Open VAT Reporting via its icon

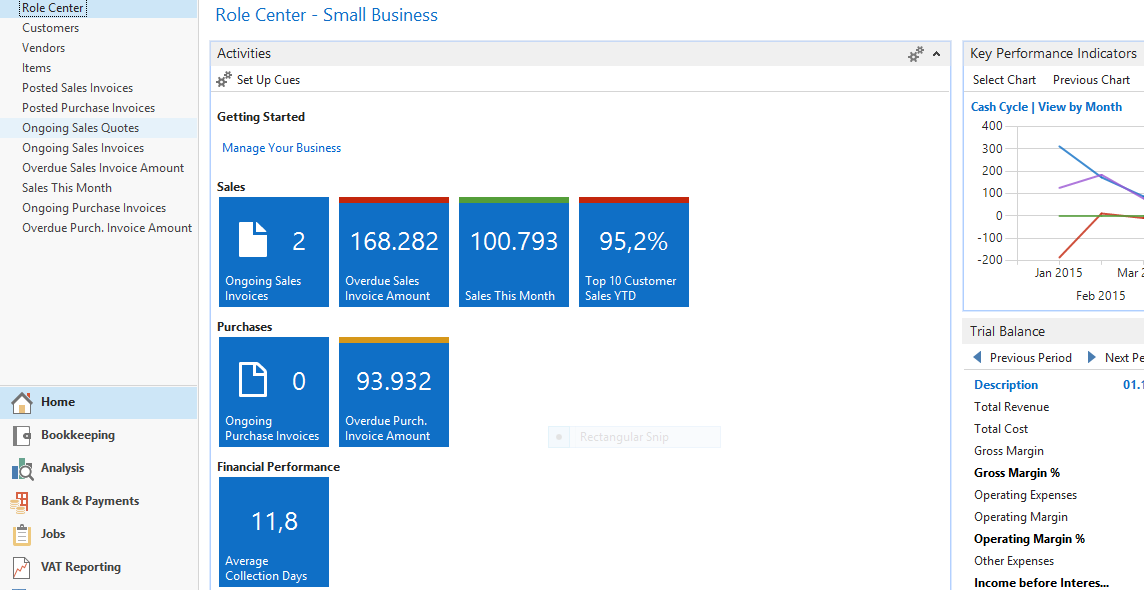[22, 568]
